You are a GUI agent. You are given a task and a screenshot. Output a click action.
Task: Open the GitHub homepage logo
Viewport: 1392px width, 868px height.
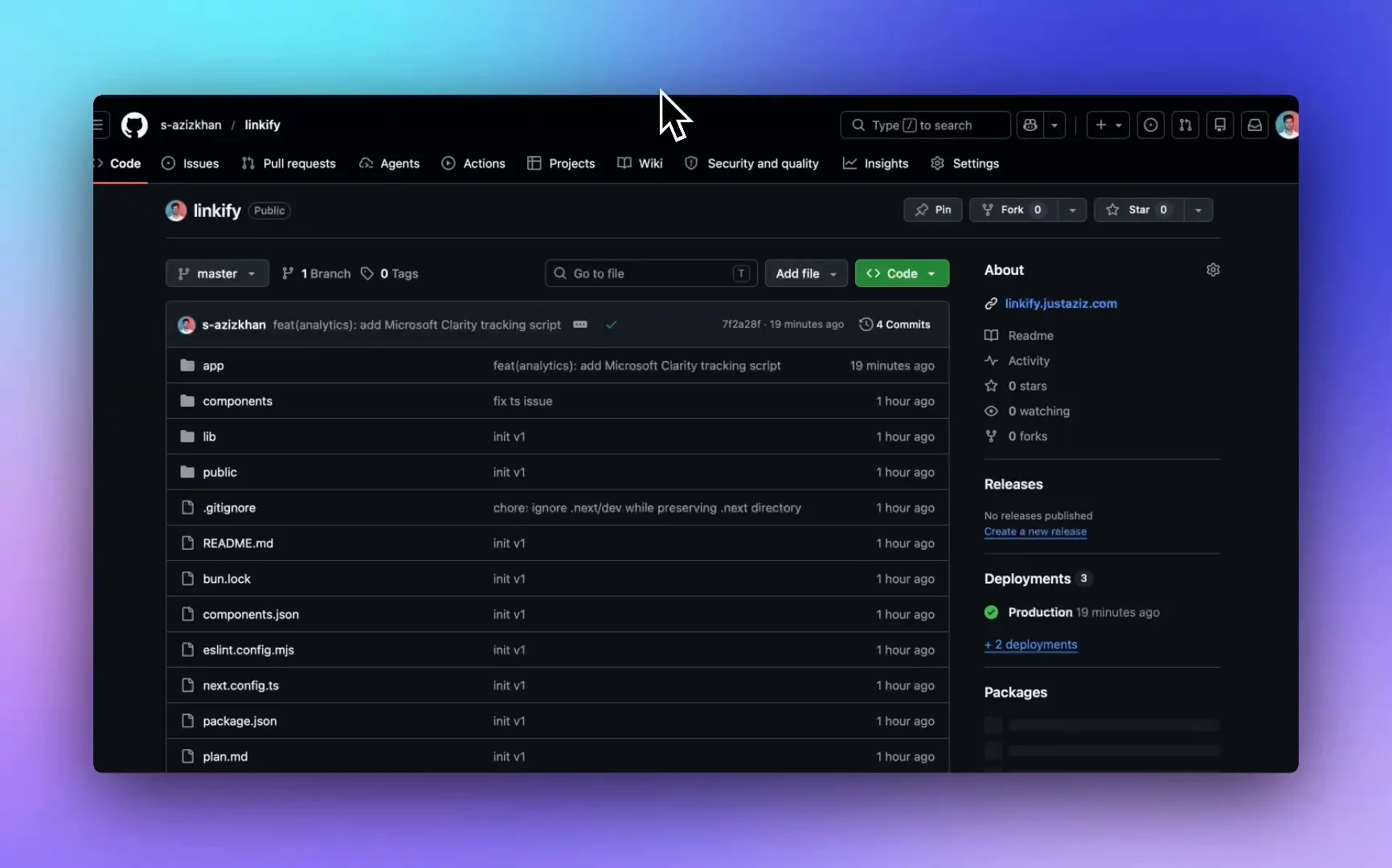pos(134,125)
